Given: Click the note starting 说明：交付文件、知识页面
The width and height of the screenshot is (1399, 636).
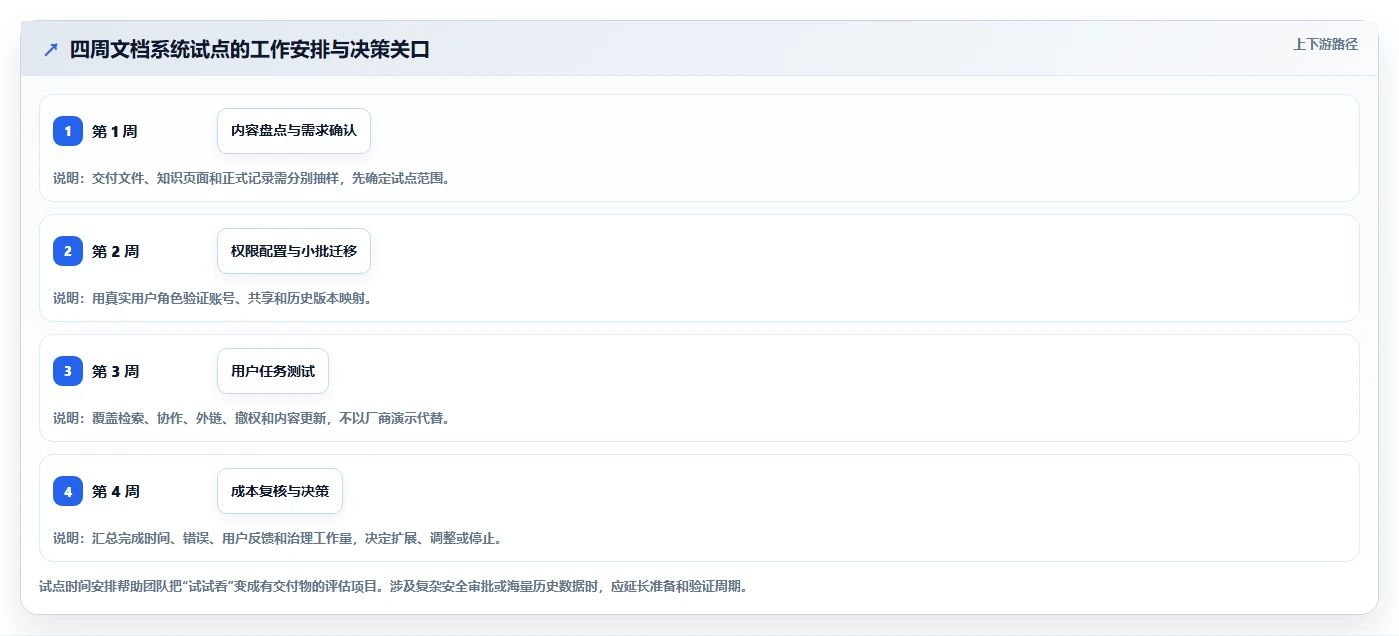Looking at the screenshot, I should 252,178.
